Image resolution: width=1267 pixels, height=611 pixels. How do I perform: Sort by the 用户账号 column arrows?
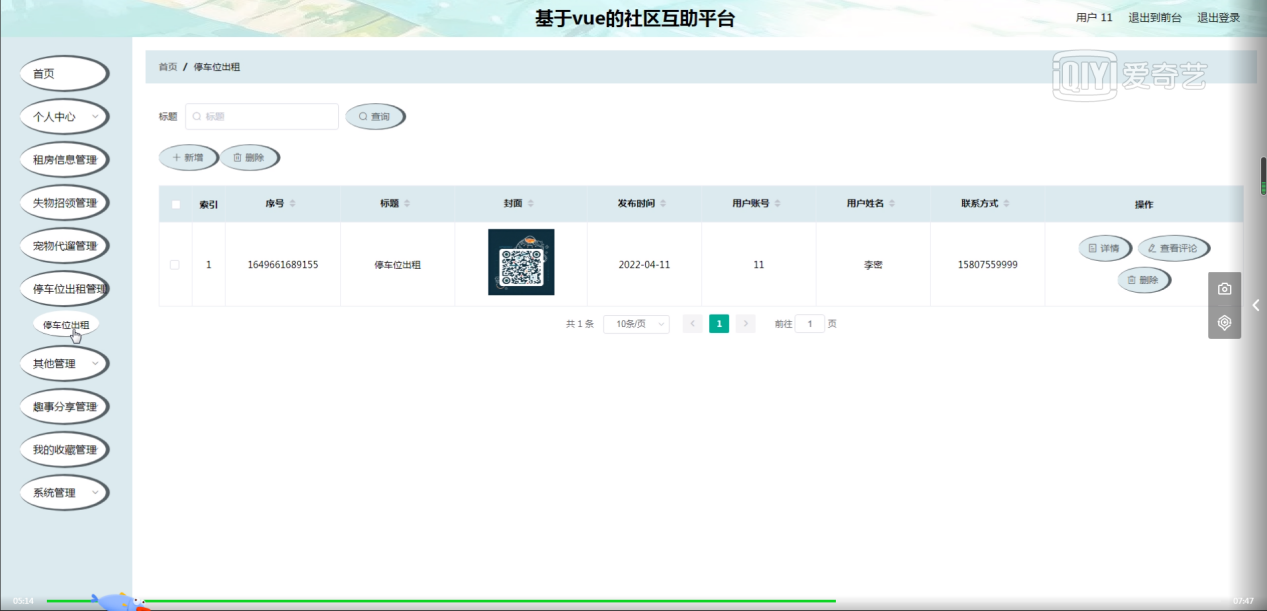[776, 204]
